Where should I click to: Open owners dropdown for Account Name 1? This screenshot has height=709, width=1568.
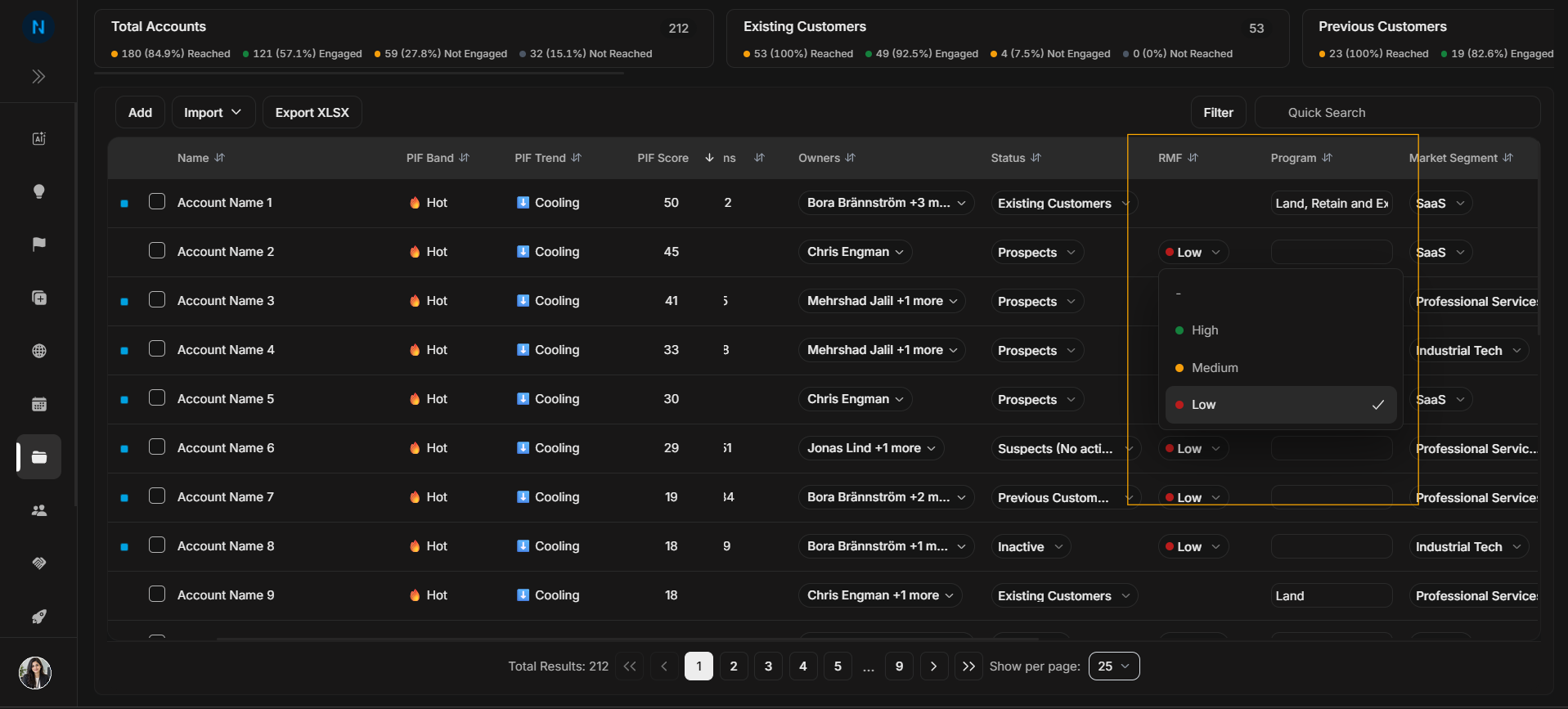click(x=886, y=203)
